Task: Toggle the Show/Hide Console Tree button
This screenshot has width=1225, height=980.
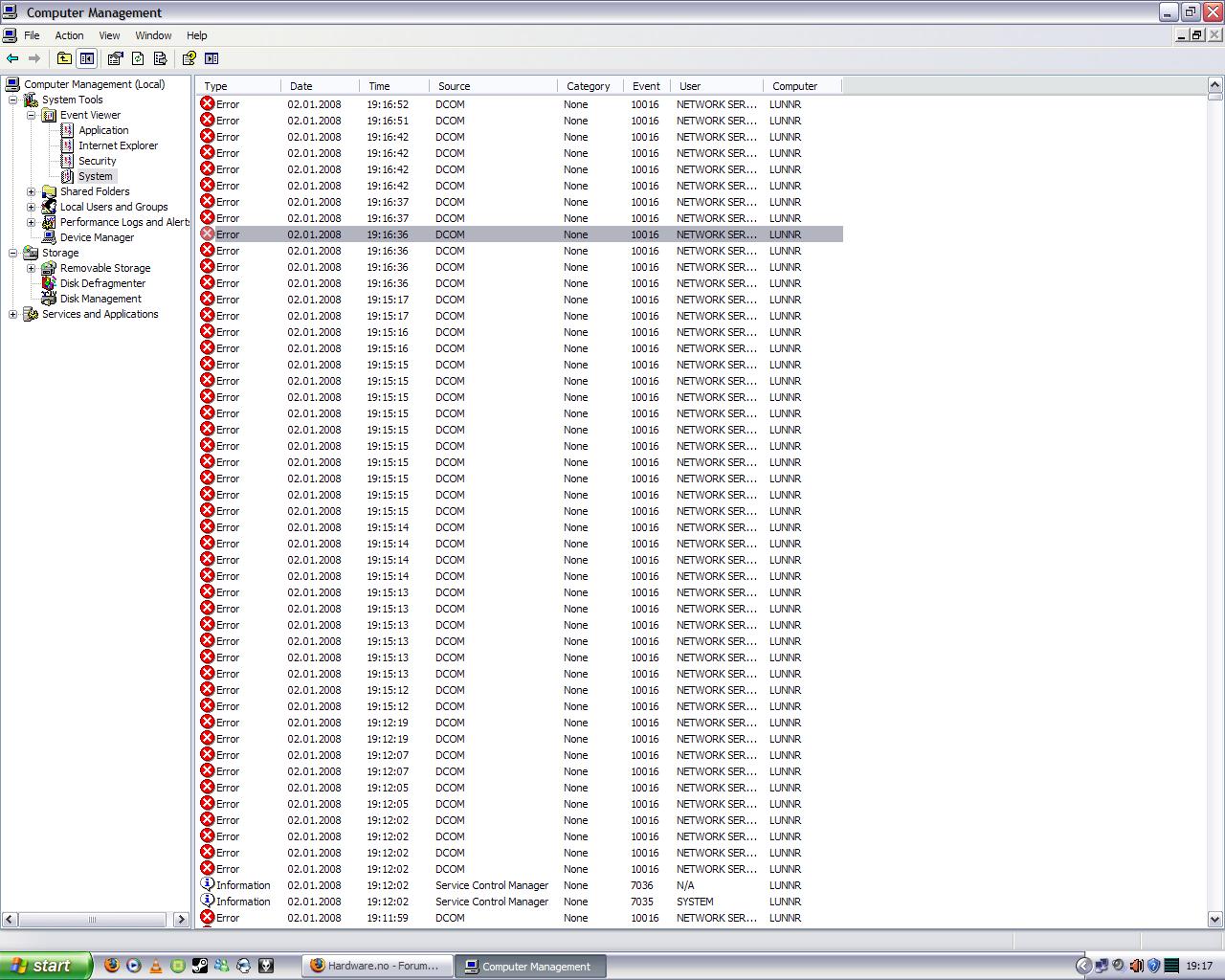Action: pyautogui.click(x=87, y=58)
